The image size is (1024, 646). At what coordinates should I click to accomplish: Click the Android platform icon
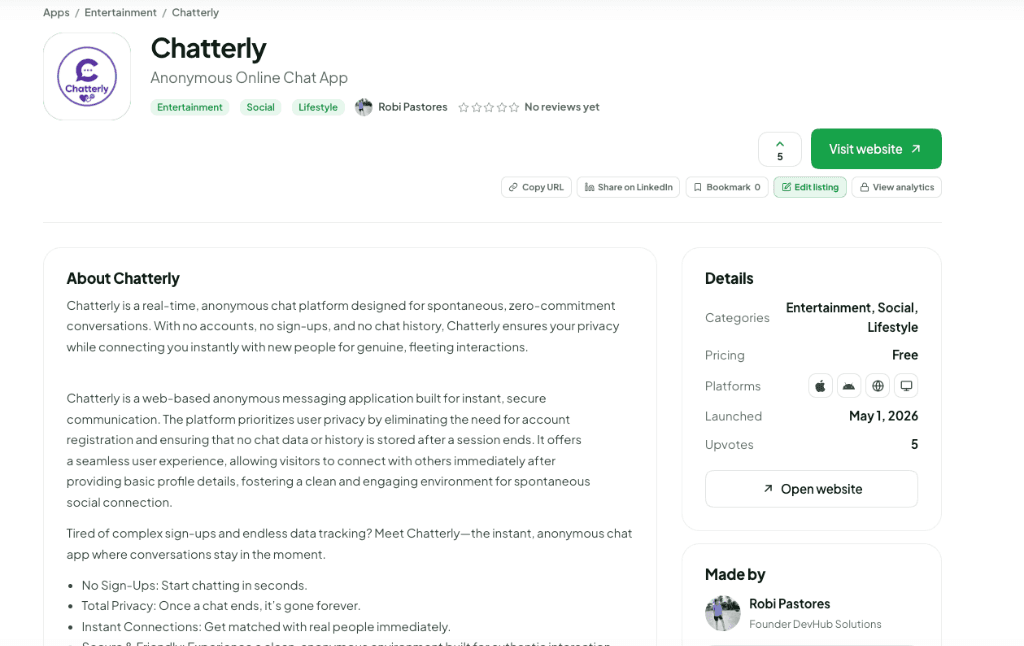(849, 386)
